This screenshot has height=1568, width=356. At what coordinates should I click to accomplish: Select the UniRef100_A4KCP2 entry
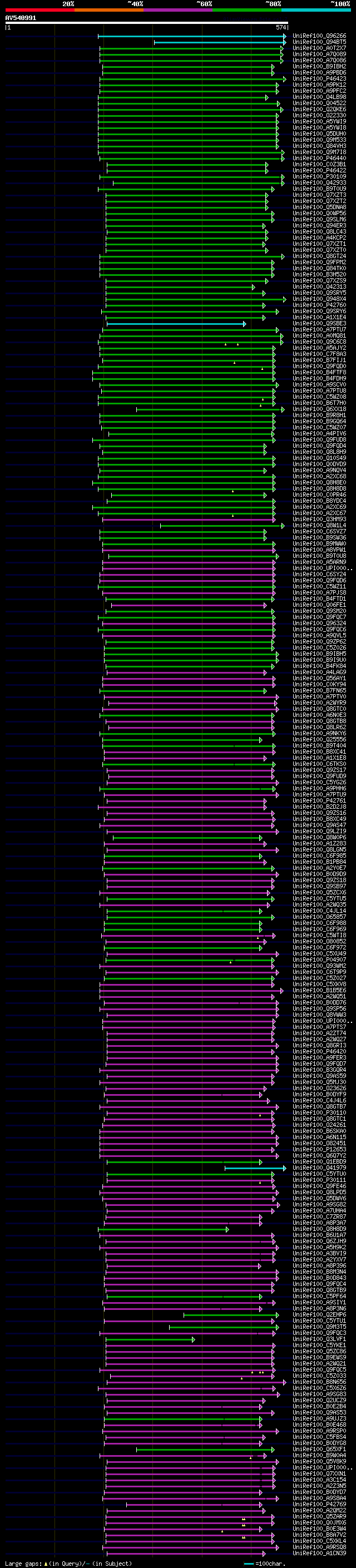pyautogui.click(x=319, y=239)
